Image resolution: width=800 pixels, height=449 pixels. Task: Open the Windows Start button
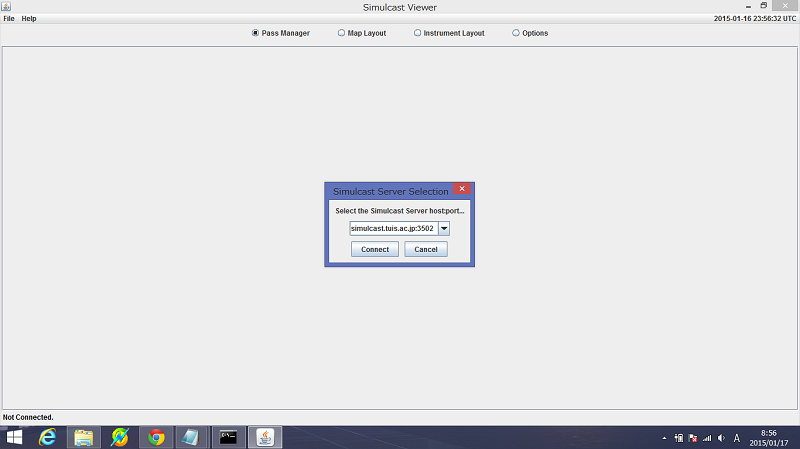click(14, 437)
